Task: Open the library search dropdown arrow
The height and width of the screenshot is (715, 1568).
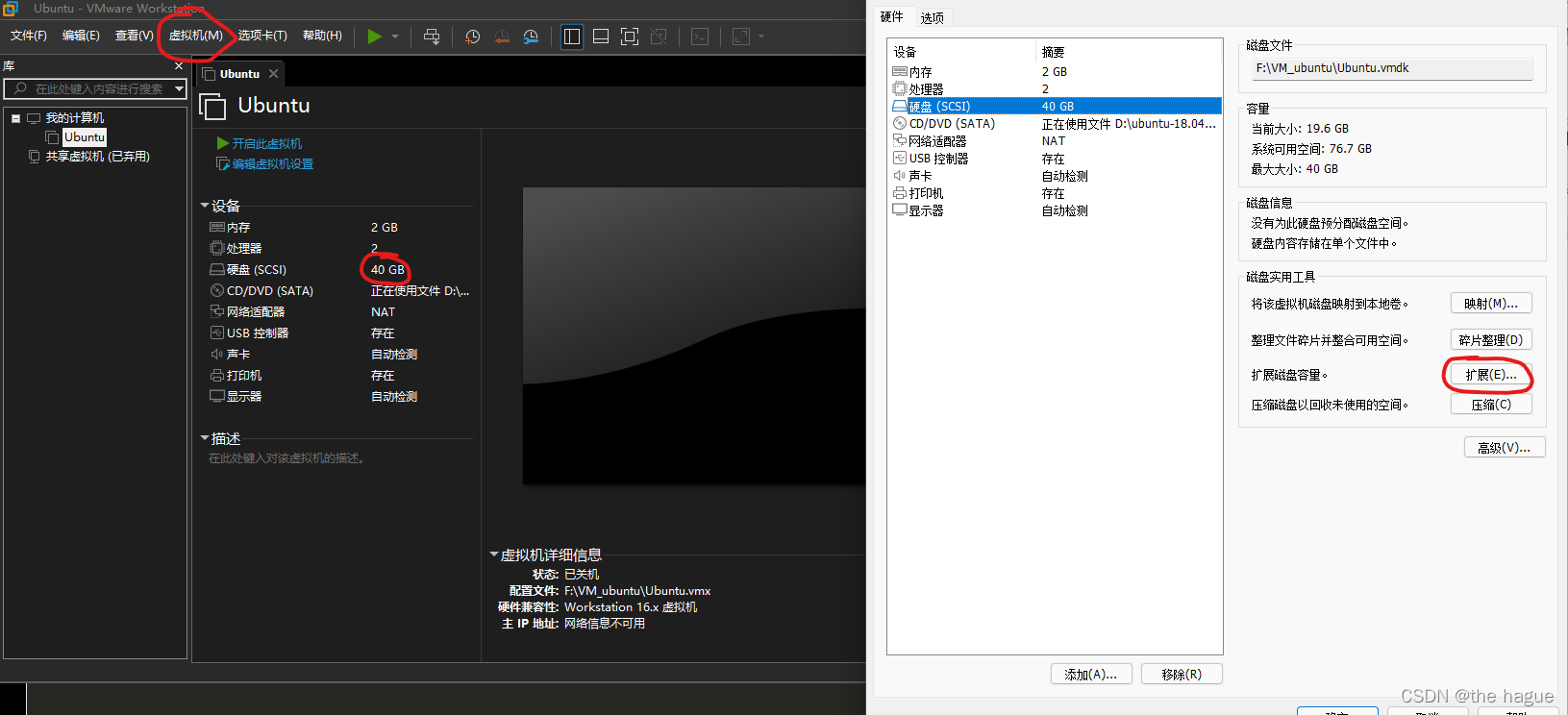Action: (x=179, y=88)
